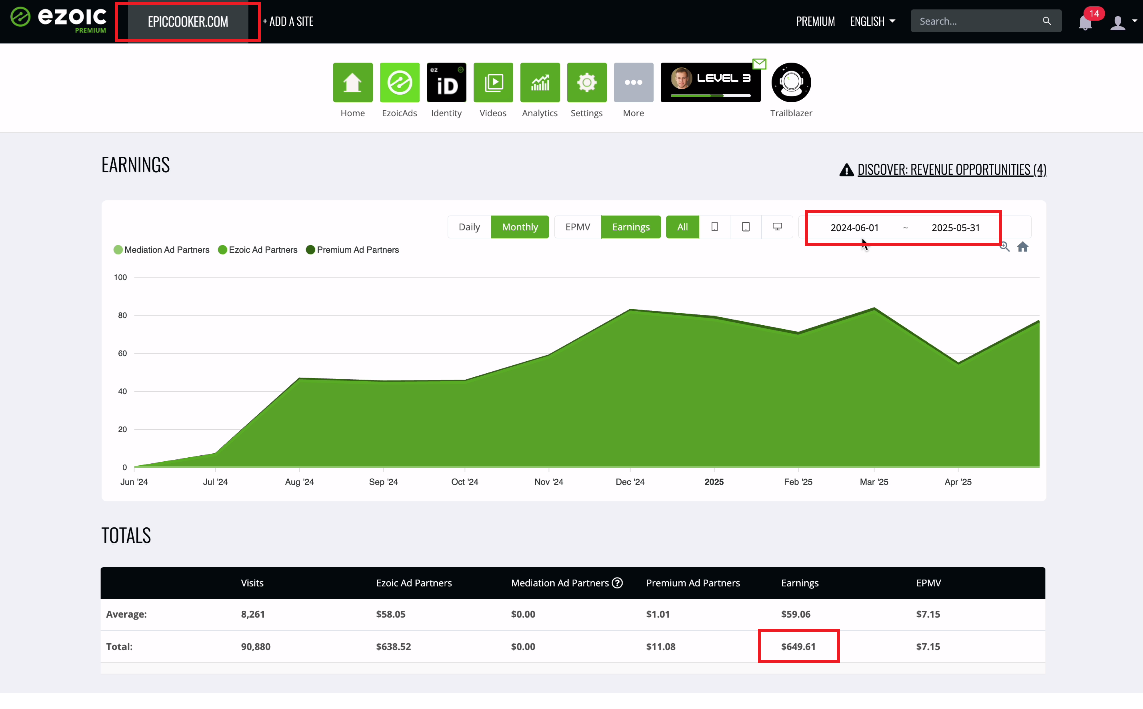Open the Settings gear icon
The width and height of the screenshot is (1143, 709).
click(x=587, y=82)
